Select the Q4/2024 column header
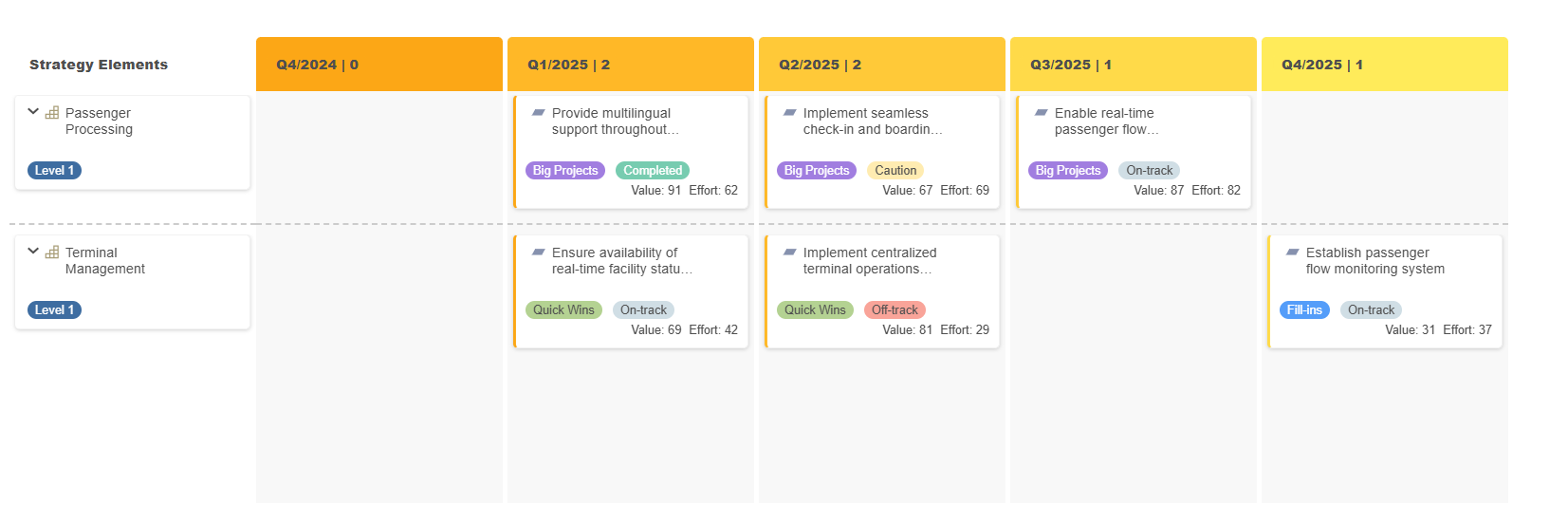This screenshot has width=1568, height=524. click(x=379, y=65)
